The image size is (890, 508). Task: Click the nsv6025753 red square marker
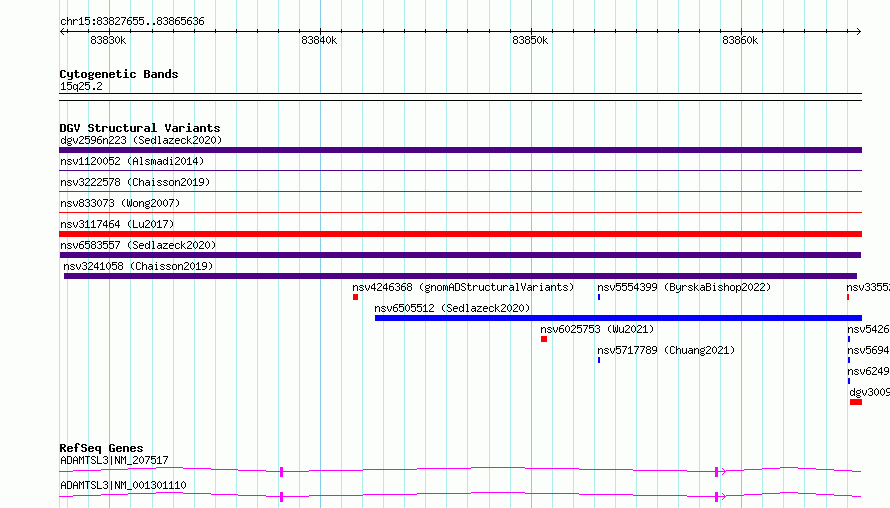click(x=544, y=339)
